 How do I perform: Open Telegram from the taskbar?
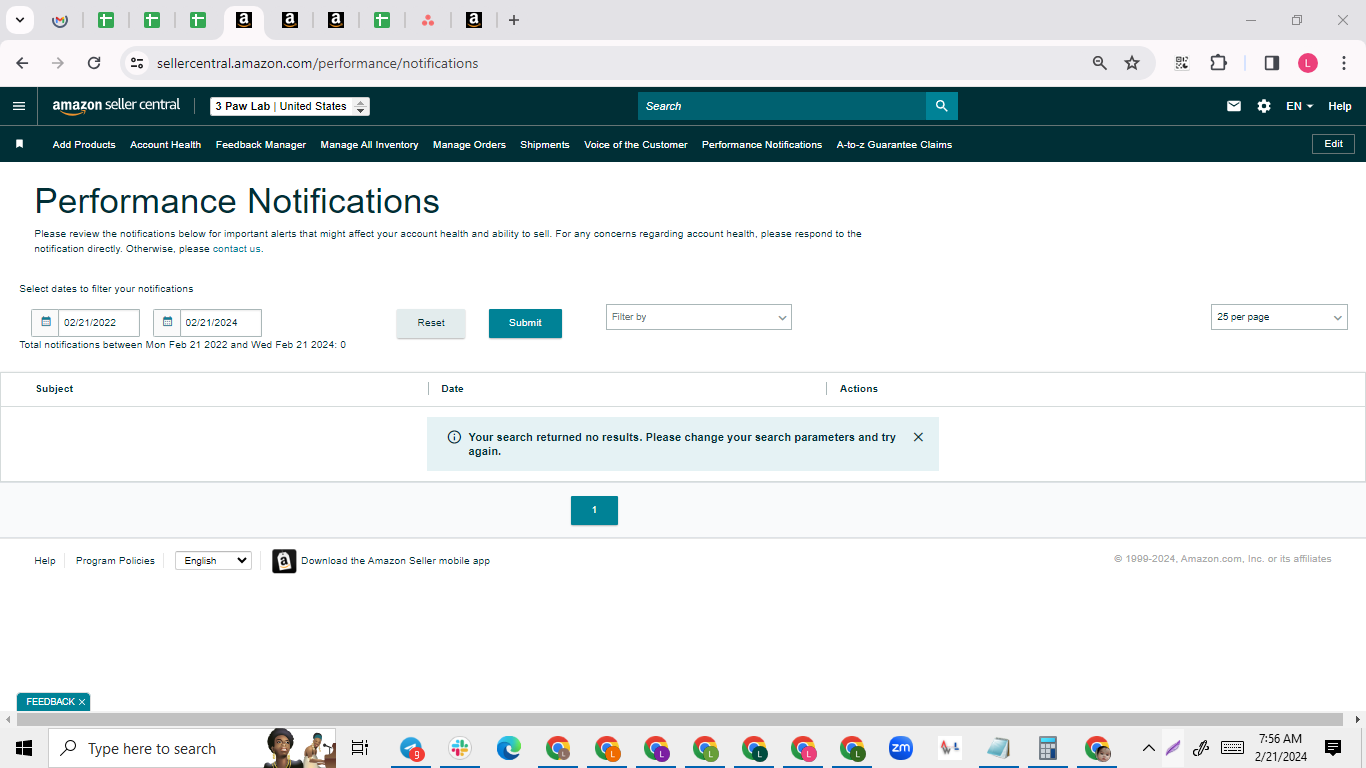click(412, 748)
